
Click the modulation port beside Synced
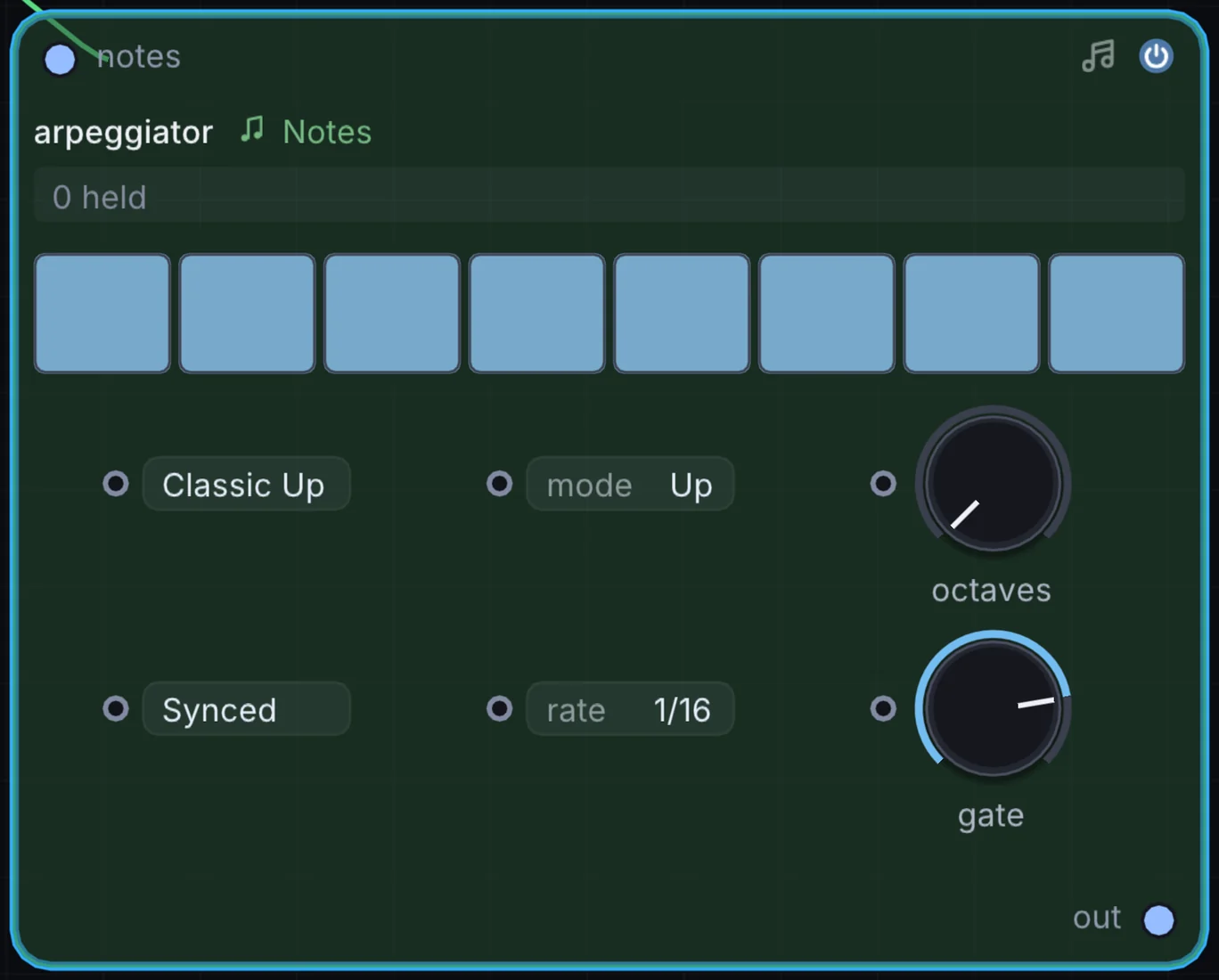tap(116, 709)
